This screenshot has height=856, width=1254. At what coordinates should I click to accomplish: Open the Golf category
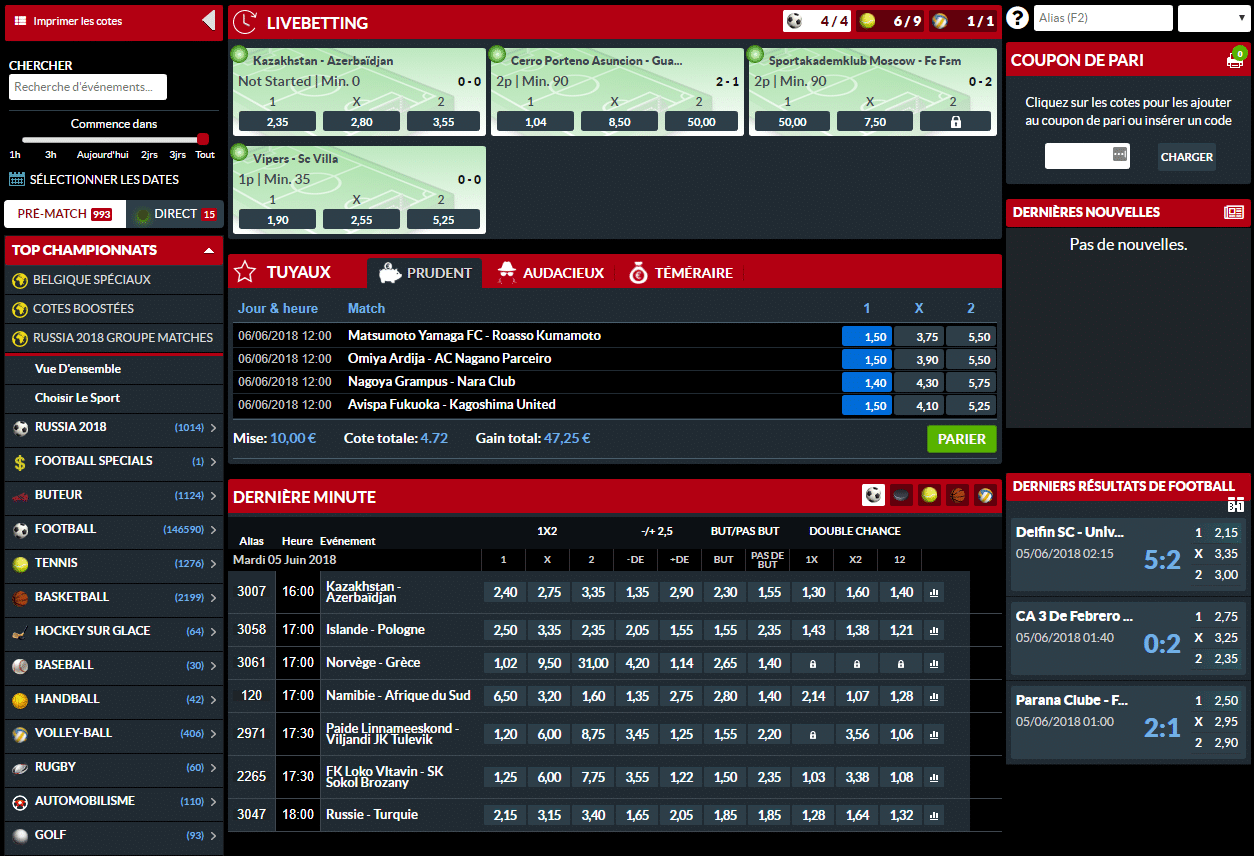pyautogui.click(x=114, y=835)
